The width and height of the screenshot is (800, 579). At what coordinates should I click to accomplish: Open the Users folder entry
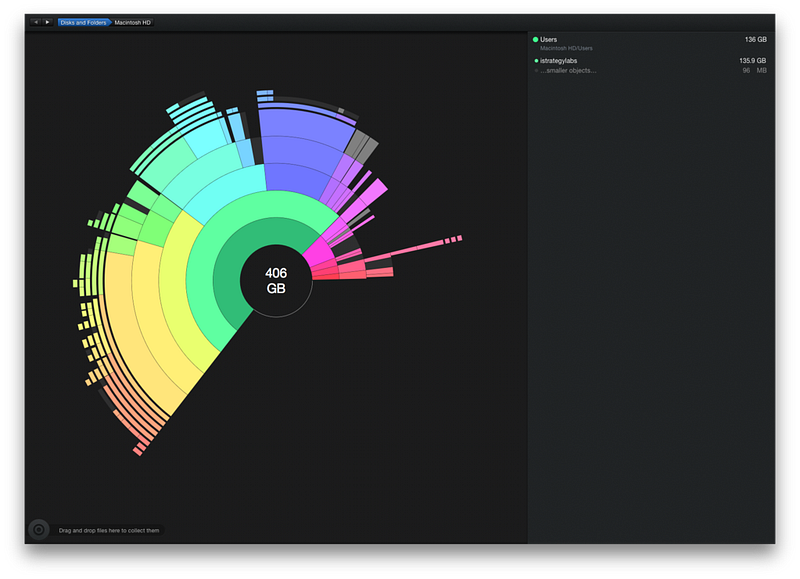click(649, 43)
